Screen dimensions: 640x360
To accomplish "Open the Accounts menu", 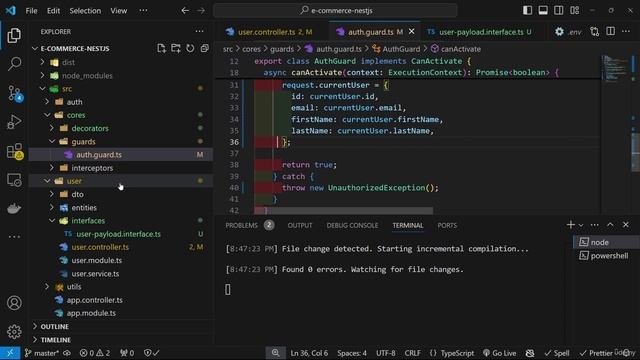I will [14, 303].
